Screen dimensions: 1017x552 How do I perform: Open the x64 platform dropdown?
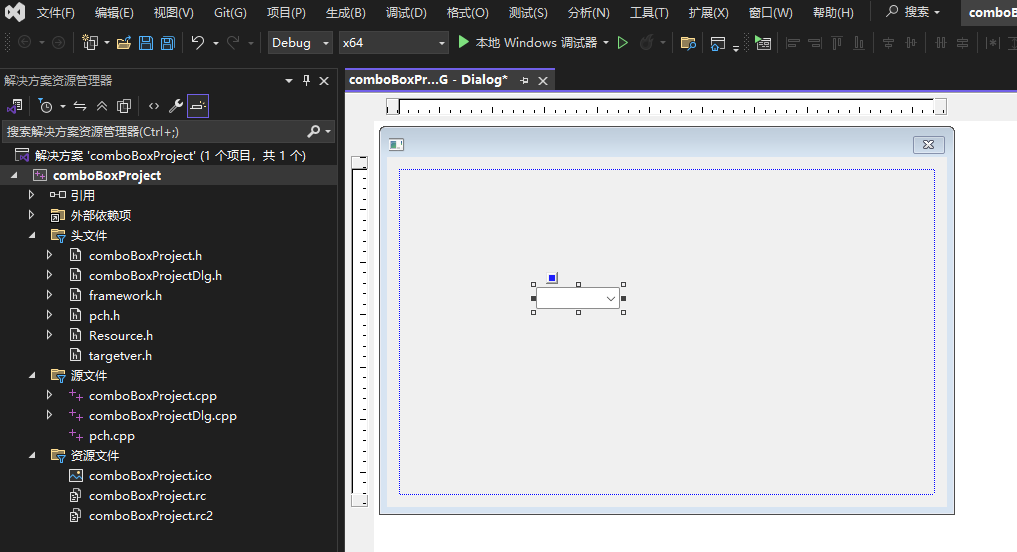pos(392,43)
